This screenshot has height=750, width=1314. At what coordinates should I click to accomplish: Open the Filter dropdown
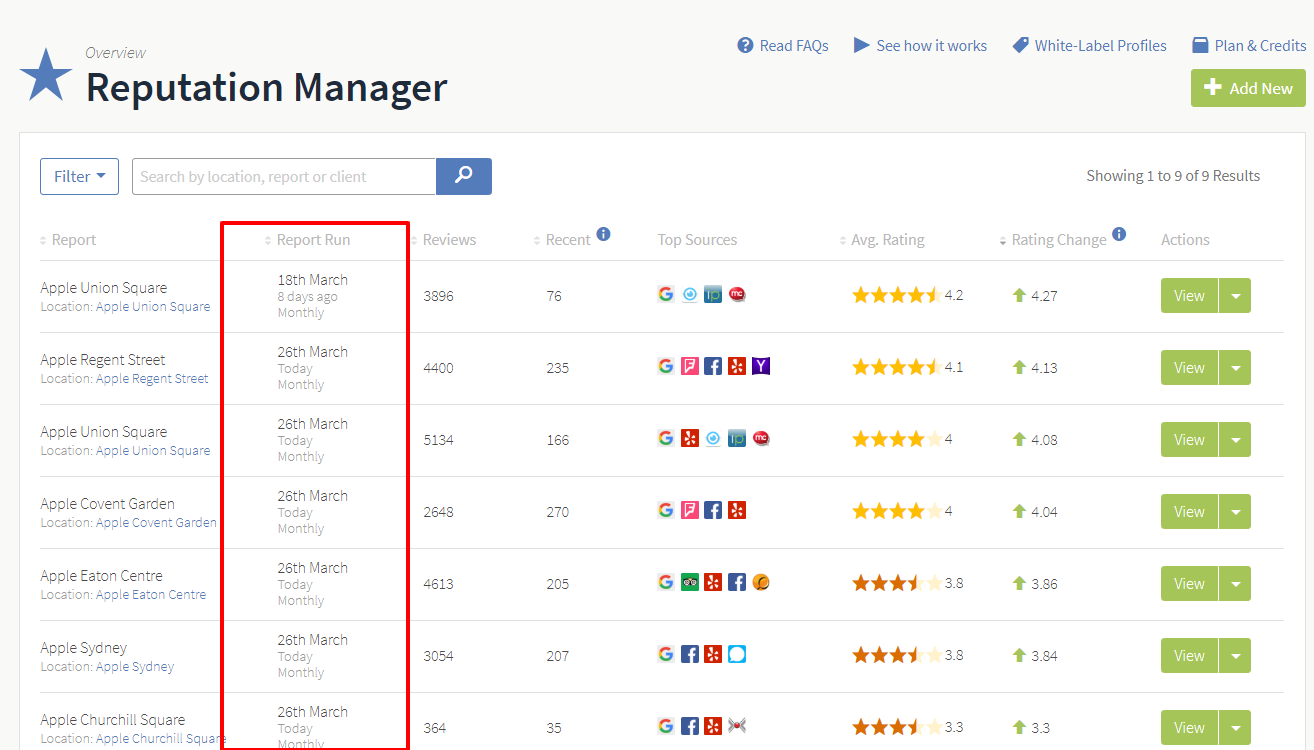pos(79,176)
